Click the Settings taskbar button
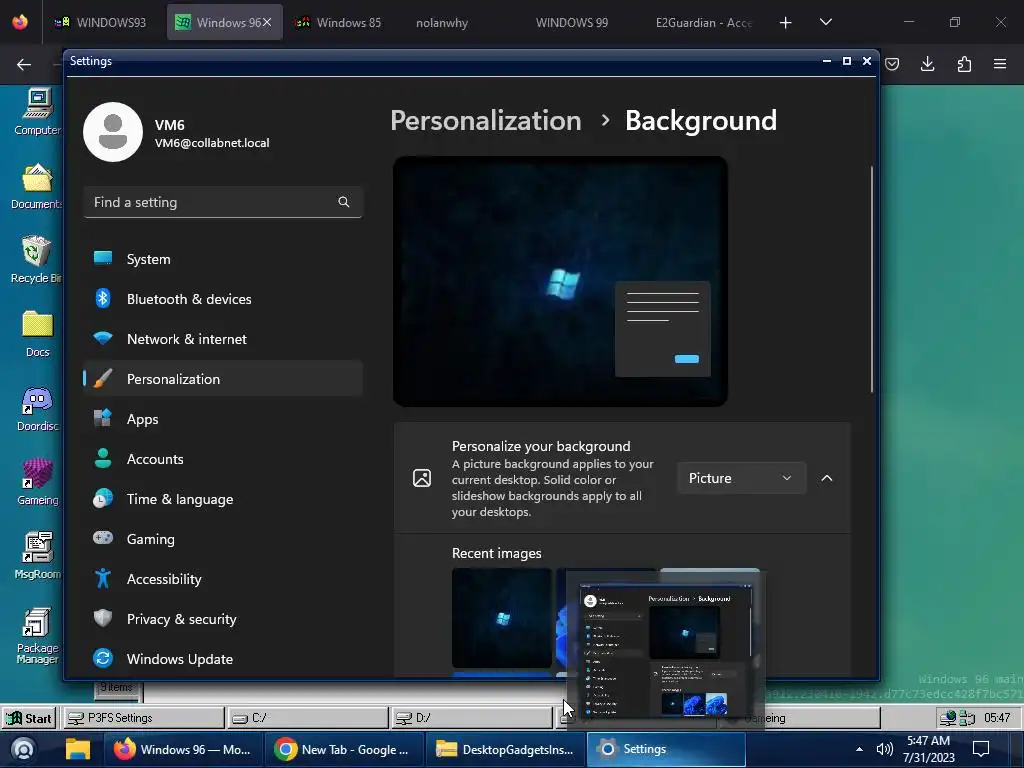Screen dimensions: 1024x768 coord(666,749)
